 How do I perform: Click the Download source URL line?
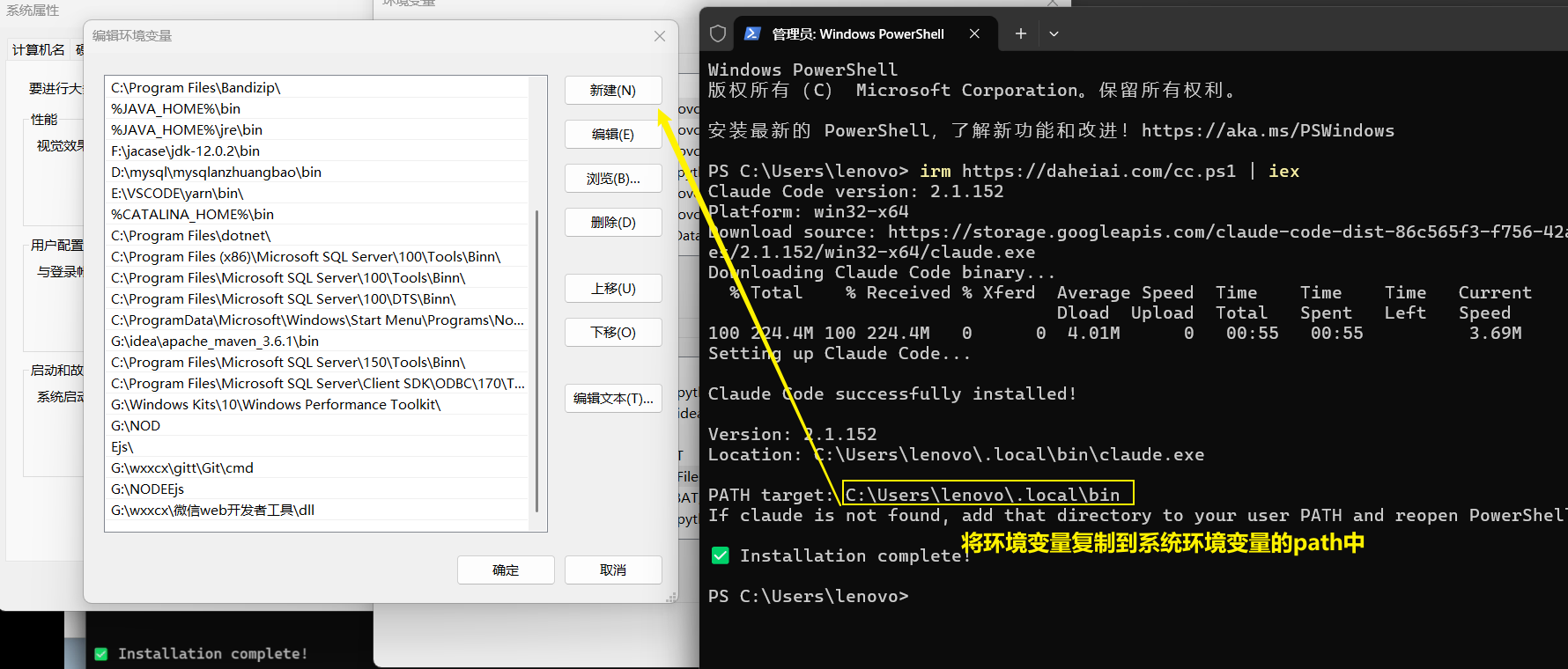(1138, 232)
